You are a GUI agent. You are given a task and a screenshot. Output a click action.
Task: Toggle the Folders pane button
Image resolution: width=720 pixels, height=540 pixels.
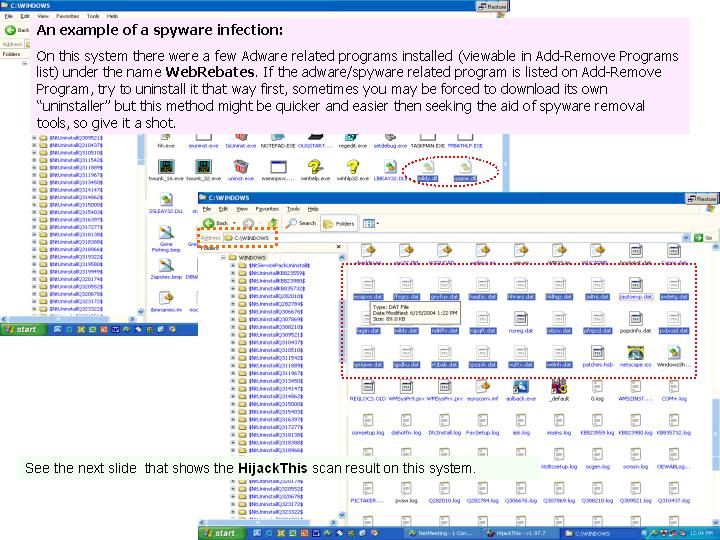[x=339, y=224]
